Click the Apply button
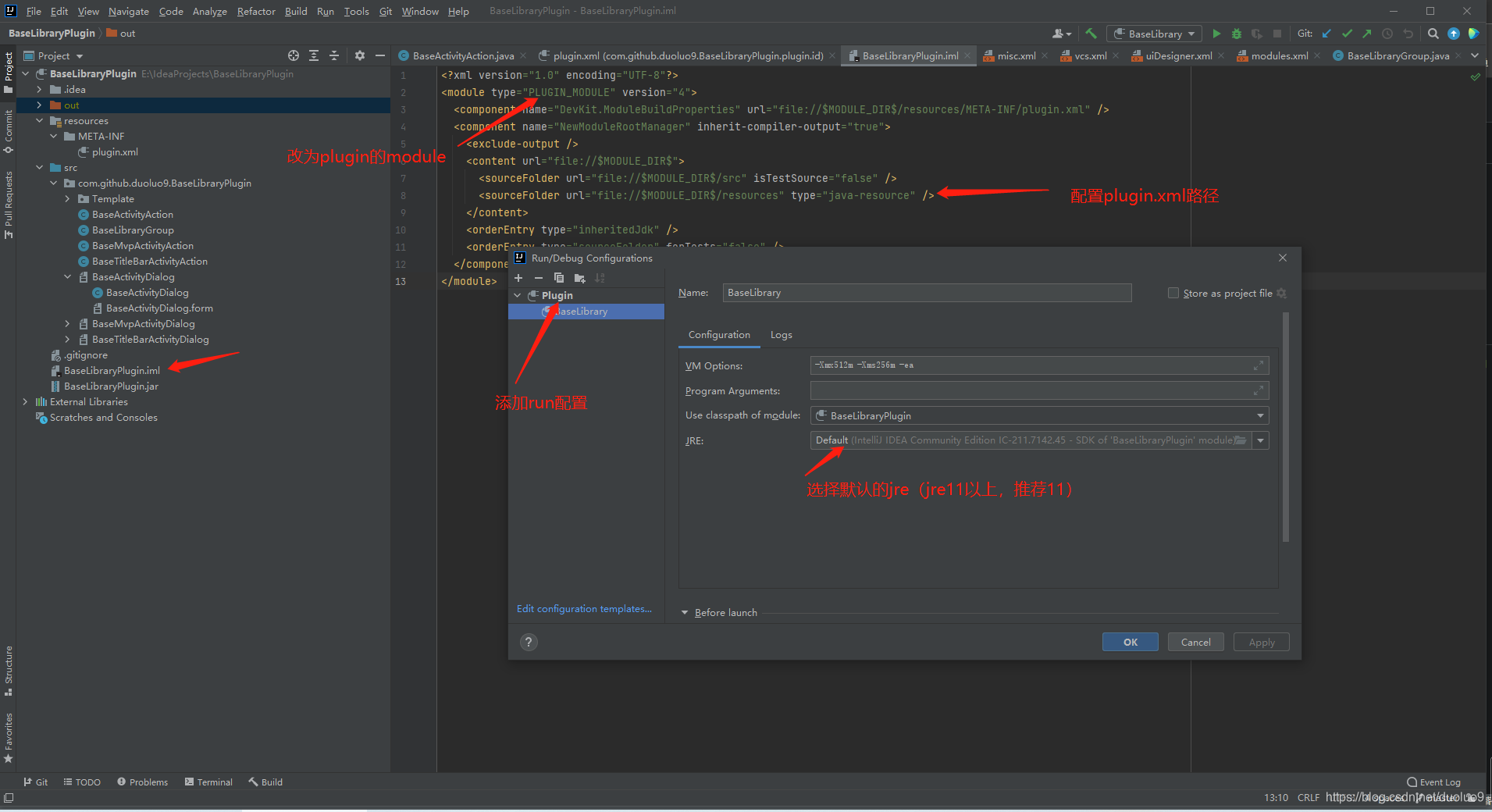Image resolution: width=1492 pixels, height=812 pixels. (1261, 642)
